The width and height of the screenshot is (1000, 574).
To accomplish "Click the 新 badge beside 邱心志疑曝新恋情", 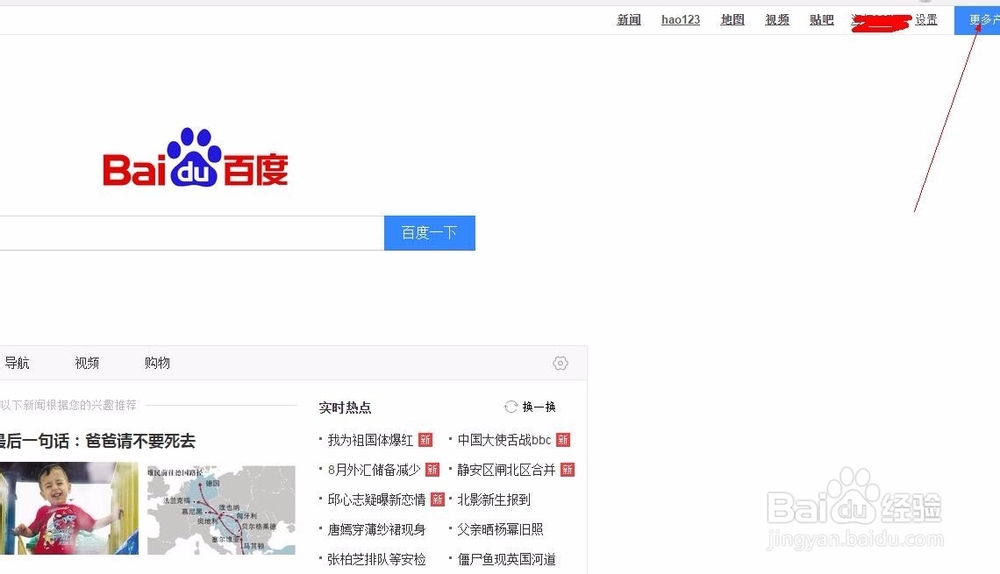I will (438, 499).
